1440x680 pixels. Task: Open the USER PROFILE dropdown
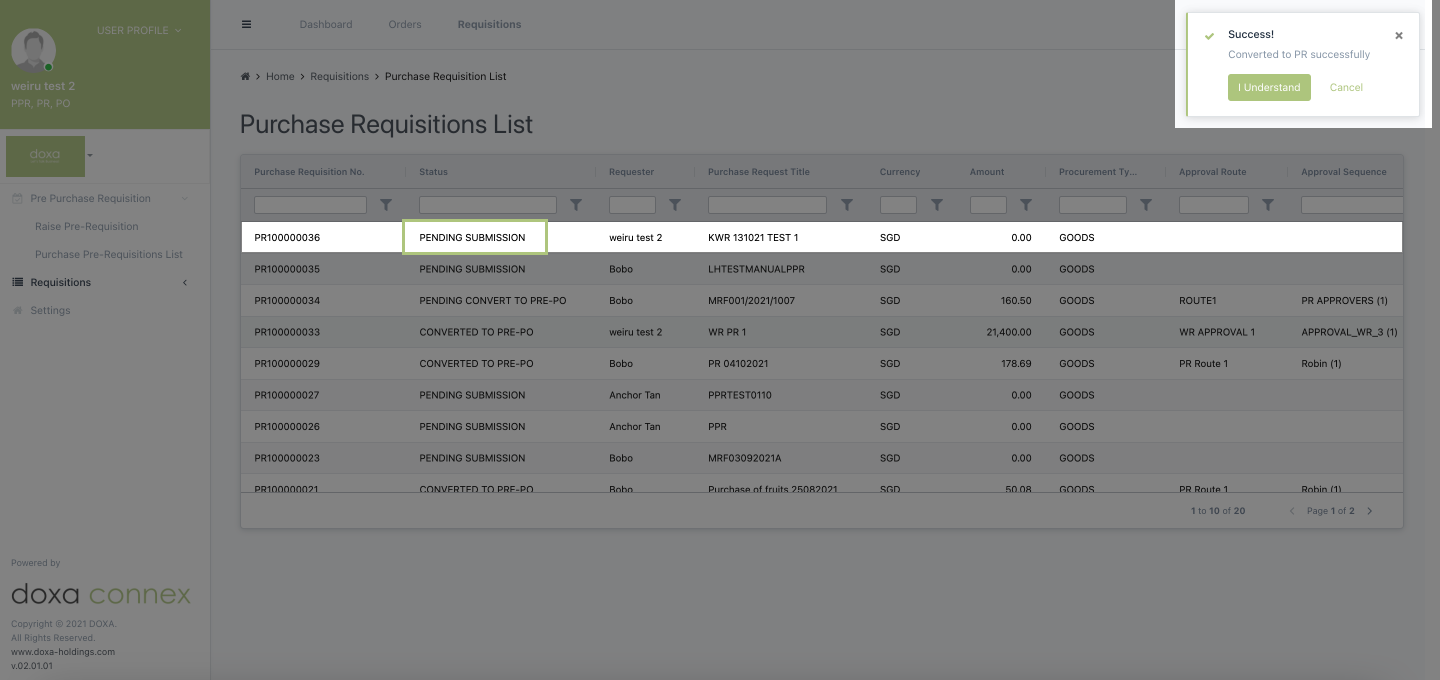click(139, 31)
